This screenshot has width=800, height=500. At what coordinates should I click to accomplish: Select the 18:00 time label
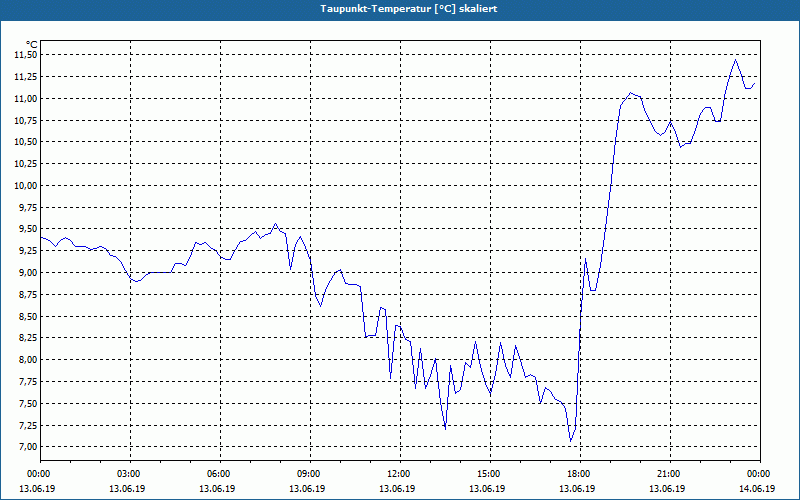pos(580,474)
